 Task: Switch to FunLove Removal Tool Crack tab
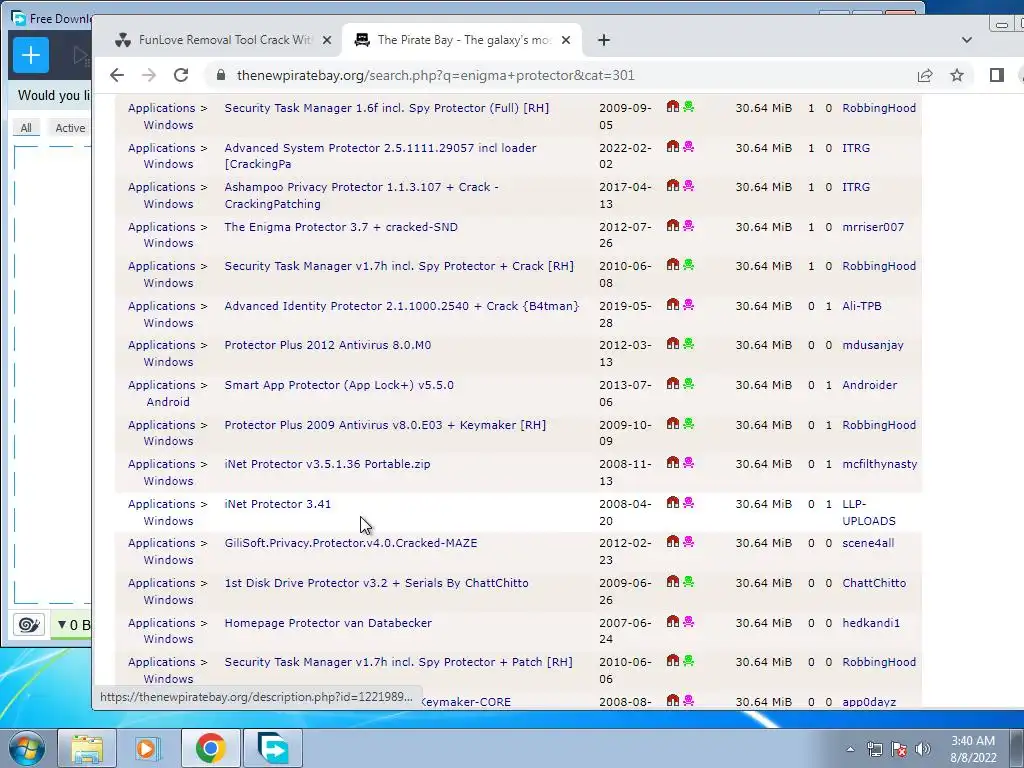pyautogui.click(x=224, y=40)
